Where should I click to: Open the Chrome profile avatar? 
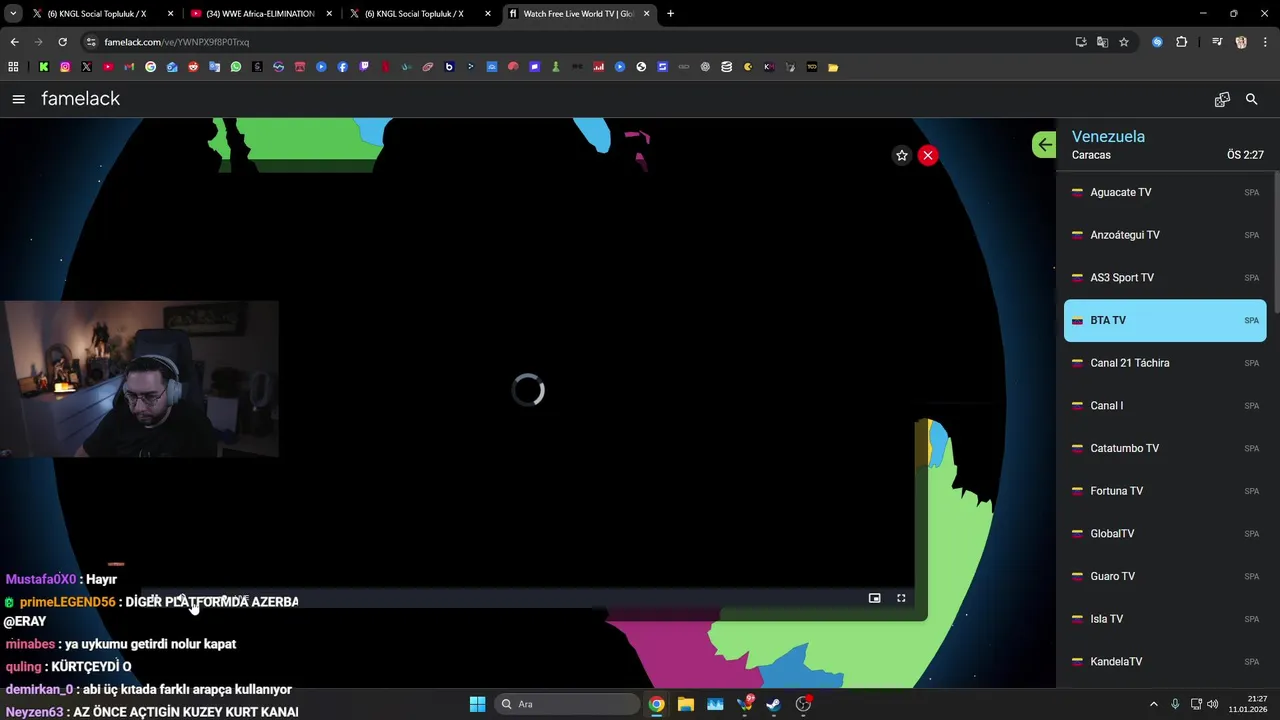1241,42
